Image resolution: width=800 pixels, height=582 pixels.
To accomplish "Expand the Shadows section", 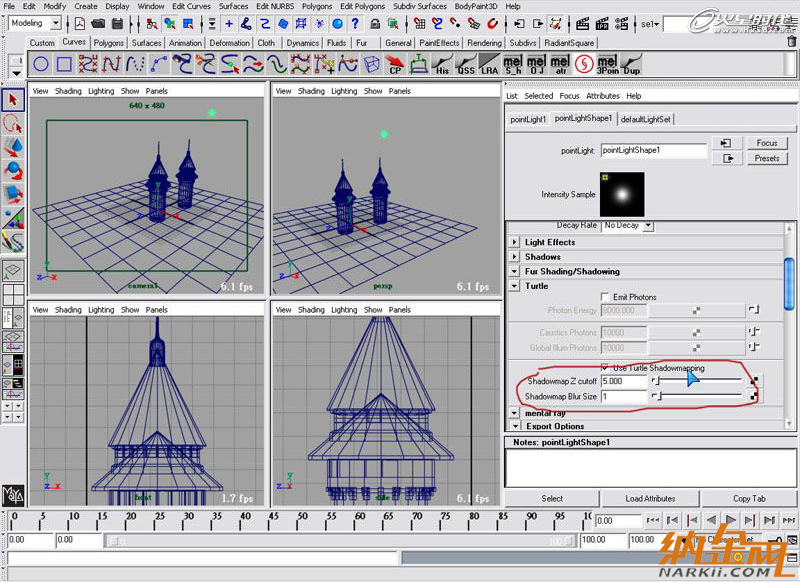I will tap(514, 257).
